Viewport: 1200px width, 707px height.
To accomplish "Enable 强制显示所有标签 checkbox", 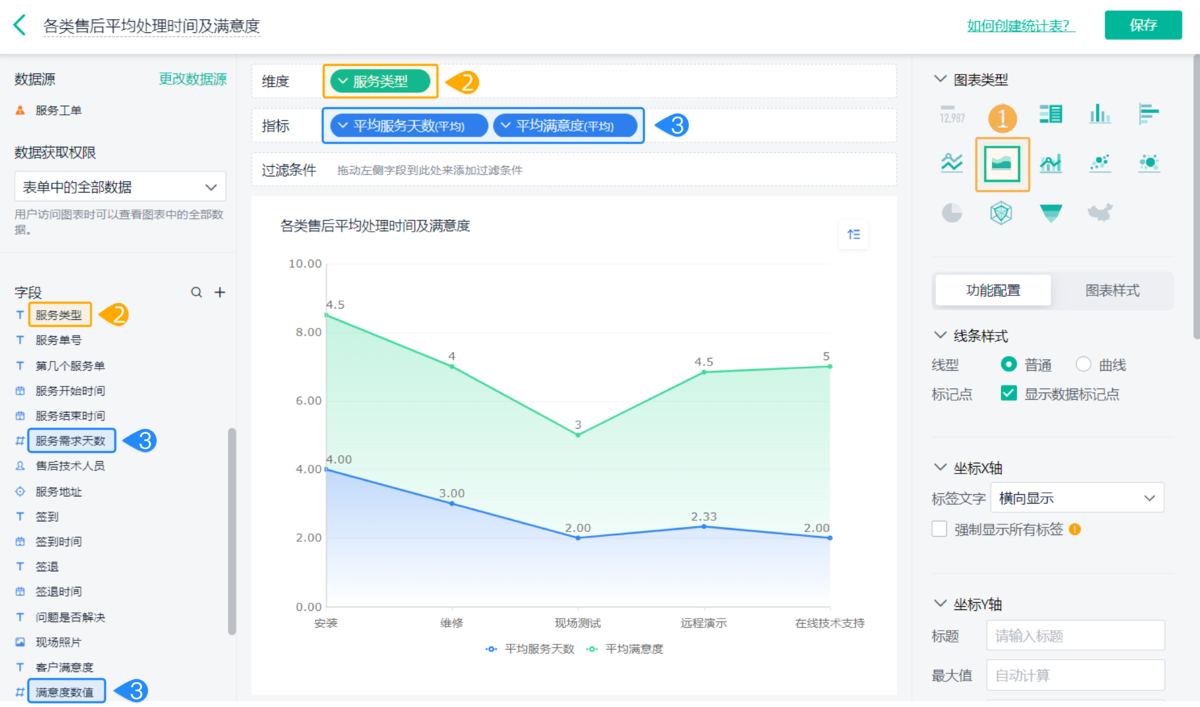I will pyautogui.click(x=940, y=529).
